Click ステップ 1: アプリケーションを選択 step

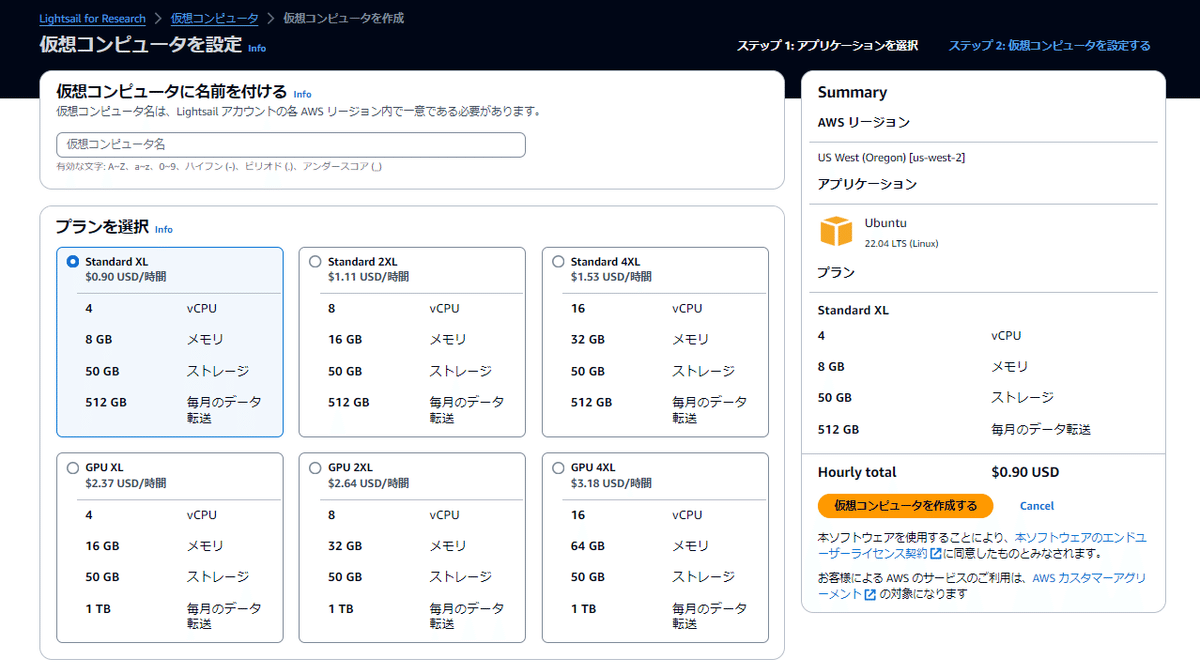point(827,45)
